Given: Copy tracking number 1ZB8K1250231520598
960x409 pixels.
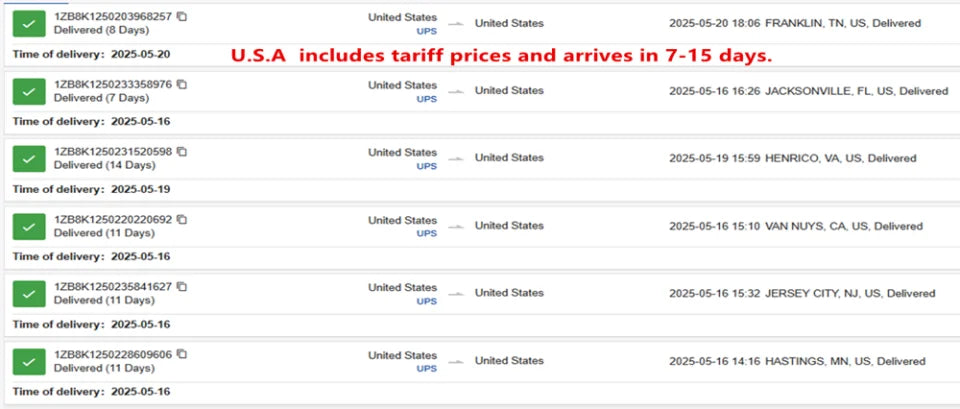Looking at the screenshot, I should pyautogui.click(x=182, y=152).
